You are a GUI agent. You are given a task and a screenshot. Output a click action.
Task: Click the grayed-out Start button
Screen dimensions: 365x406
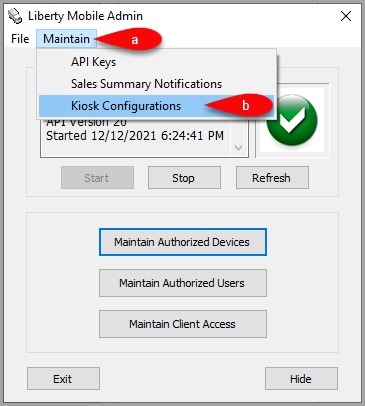point(97,178)
